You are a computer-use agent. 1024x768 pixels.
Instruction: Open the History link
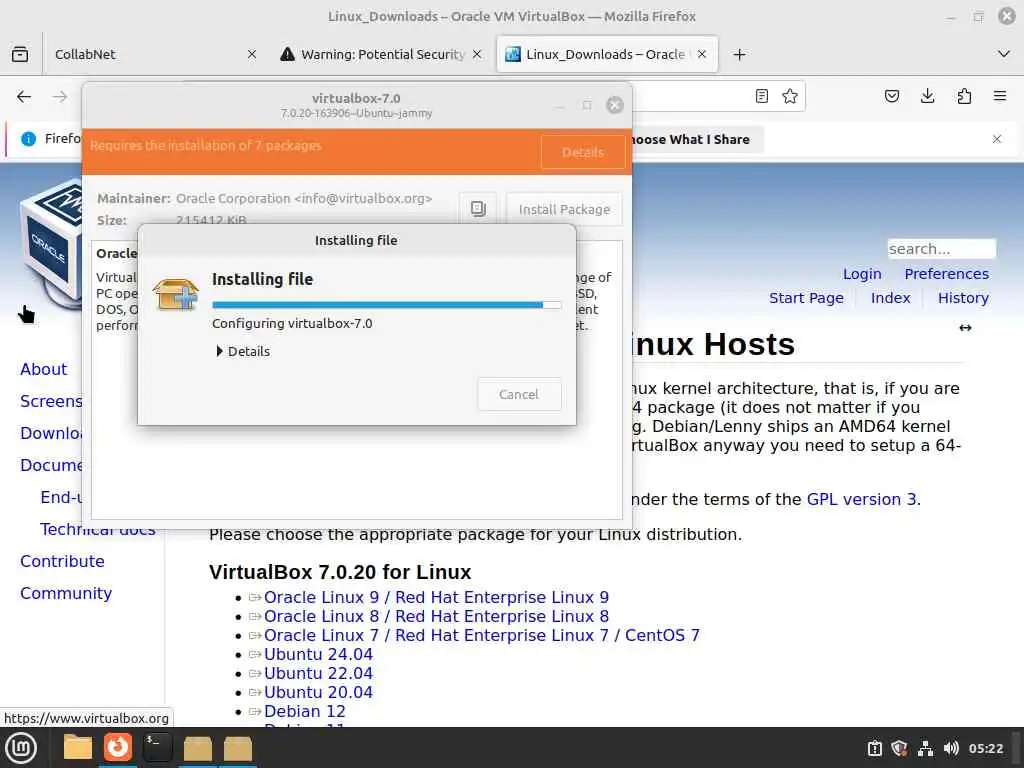(x=963, y=298)
